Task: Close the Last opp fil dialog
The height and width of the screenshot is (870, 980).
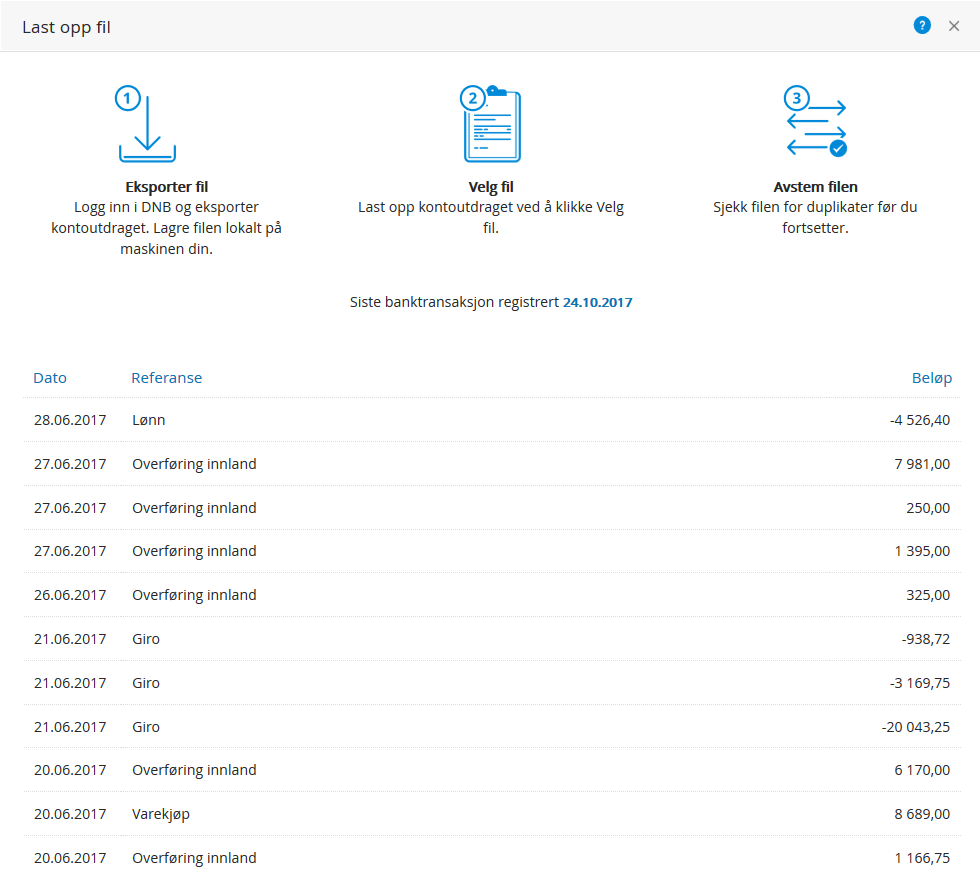Action: coord(954,26)
